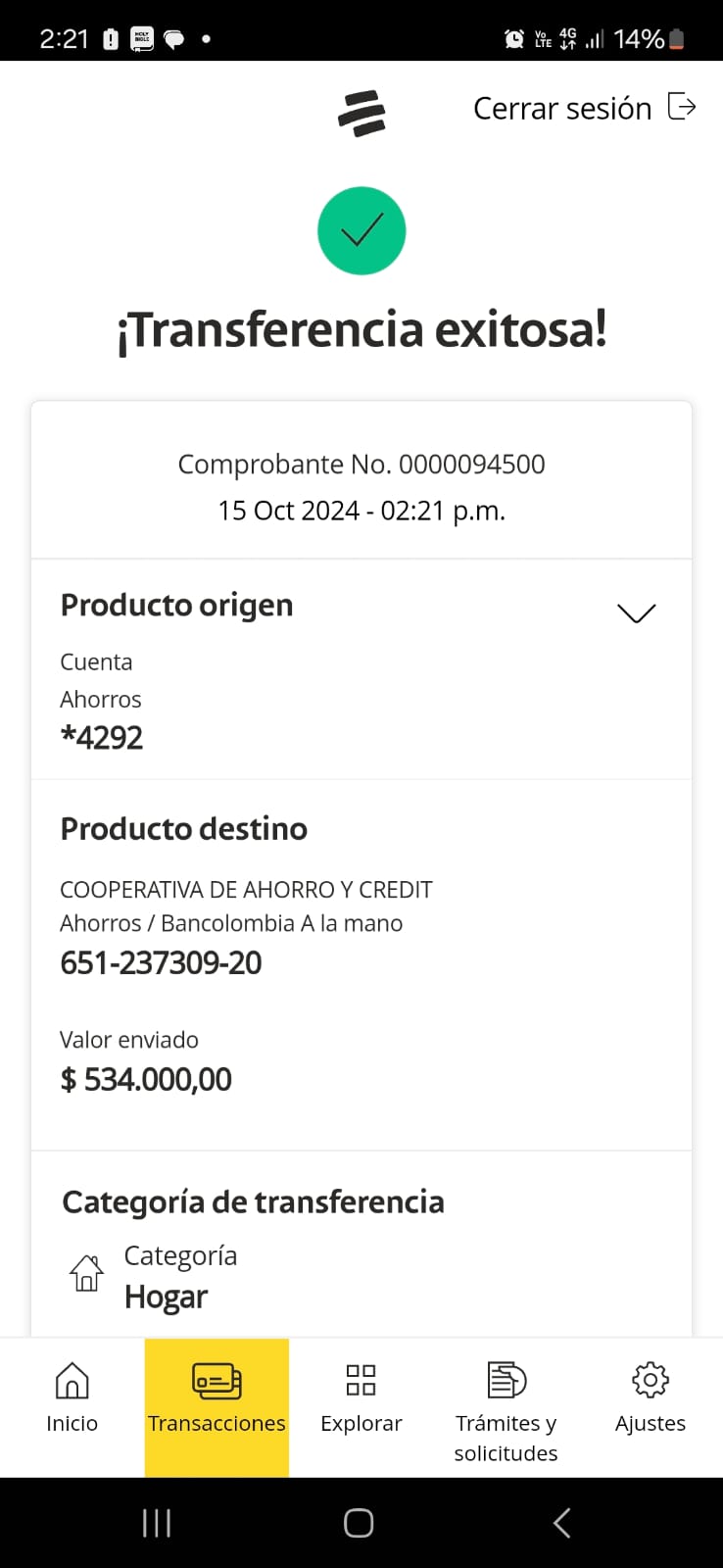Viewport: 723px width, 1568px height.
Task: Tap the battery icon in status bar
Action: [677, 39]
